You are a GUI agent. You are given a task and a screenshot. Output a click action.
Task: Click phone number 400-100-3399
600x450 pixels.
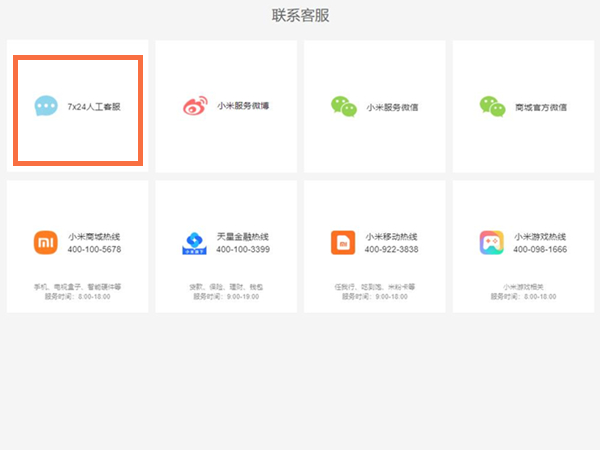(243, 249)
